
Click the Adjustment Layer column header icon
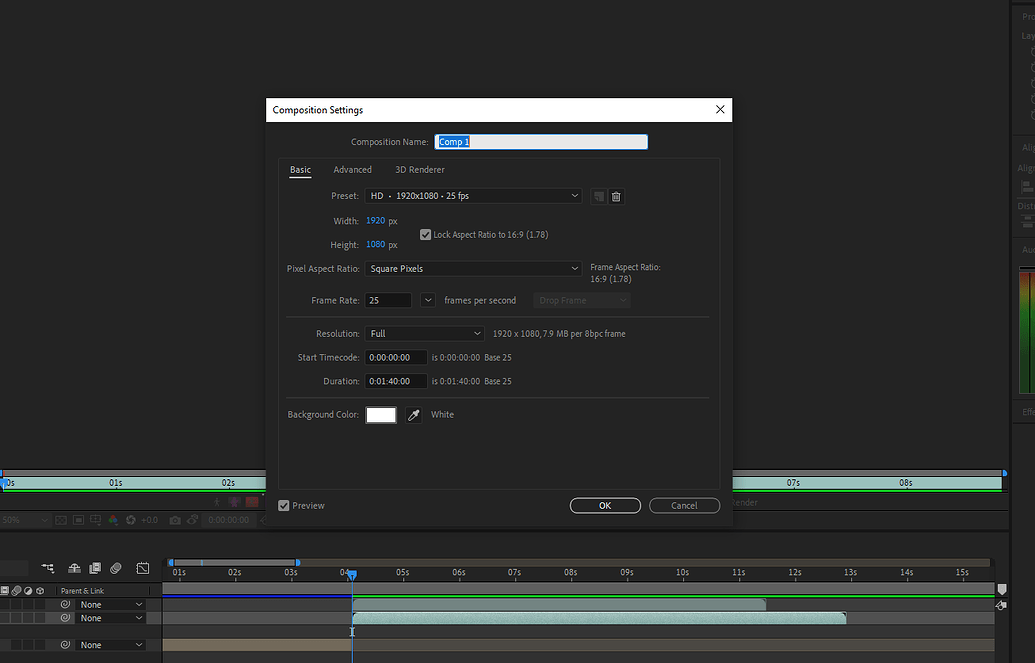28,590
